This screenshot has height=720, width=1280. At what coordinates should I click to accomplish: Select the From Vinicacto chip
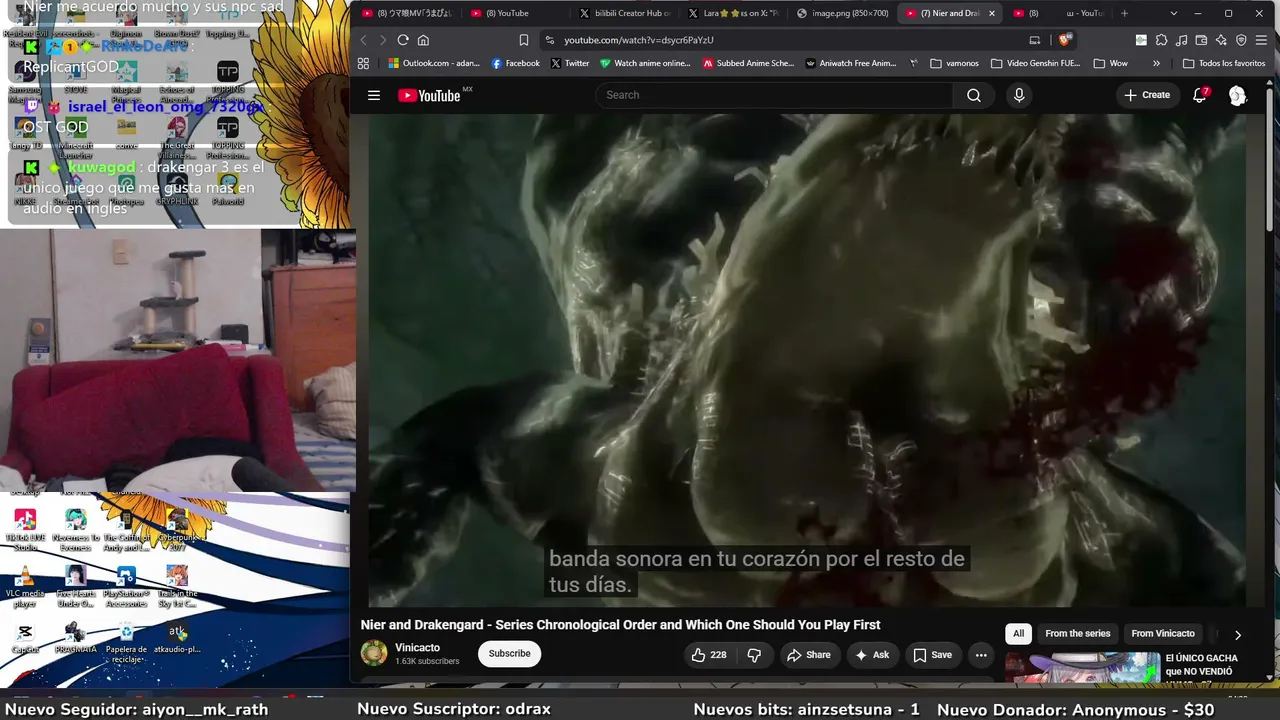(x=1162, y=634)
